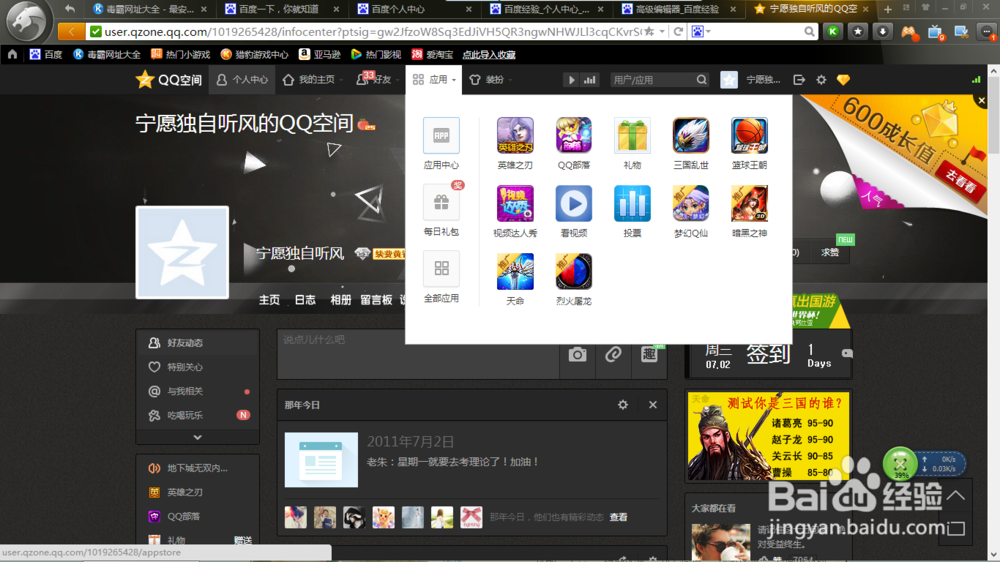1000x562 pixels.
Task: Open 地下城无双内... sidebar app link
Action: [x=198, y=468]
